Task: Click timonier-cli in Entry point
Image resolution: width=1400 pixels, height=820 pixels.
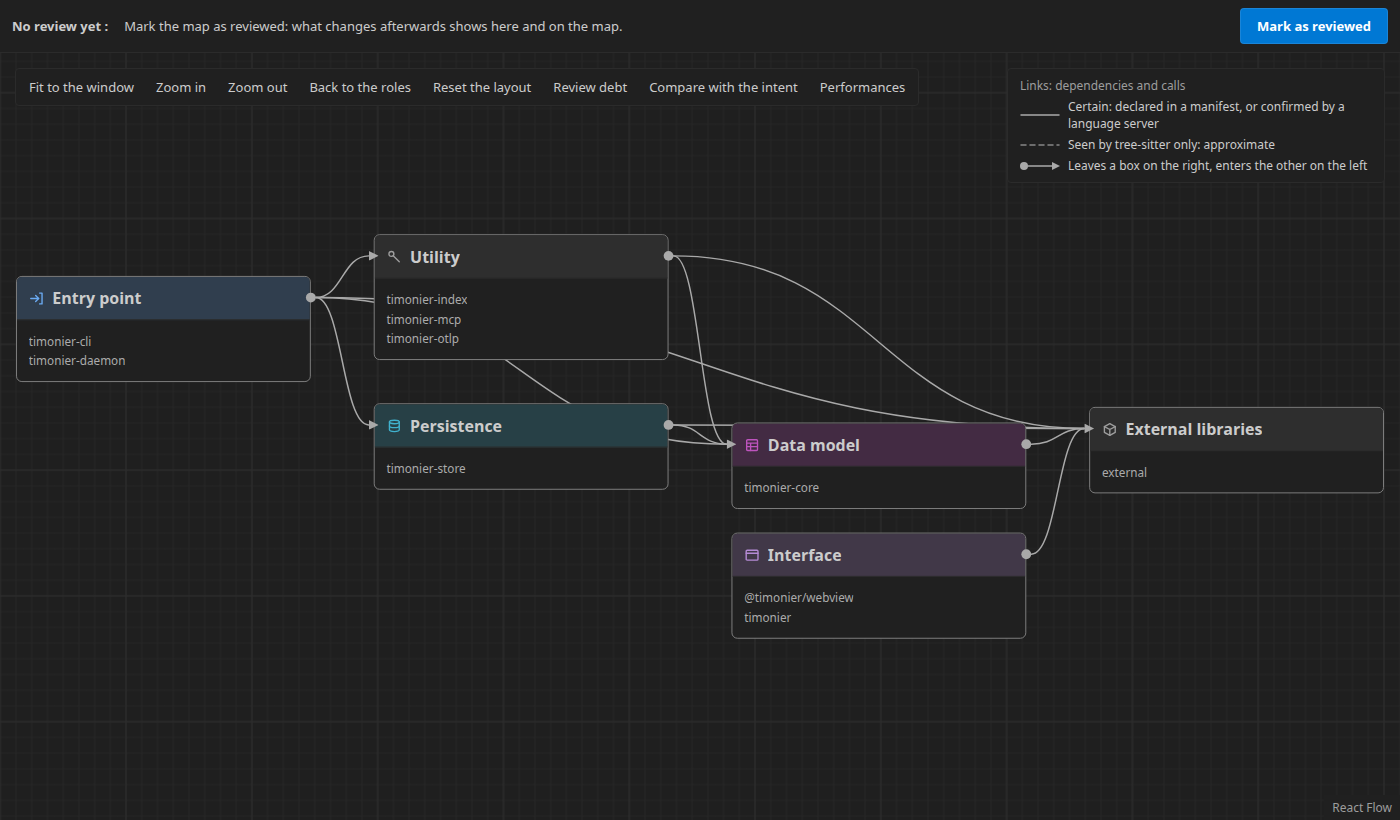Action: pyautogui.click(x=60, y=341)
